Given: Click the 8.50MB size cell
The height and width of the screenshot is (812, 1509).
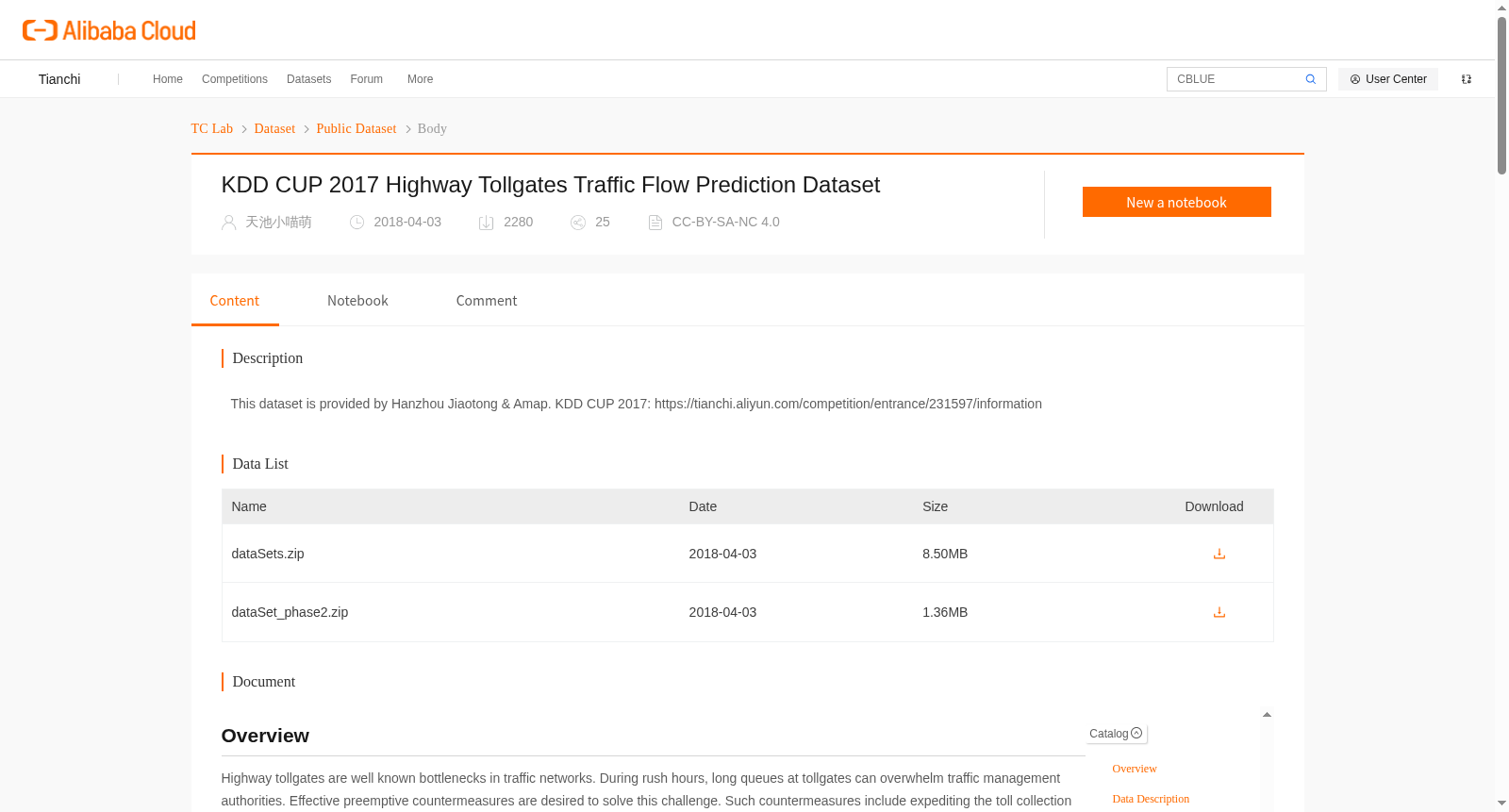Looking at the screenshot, I should click(945, 554).
